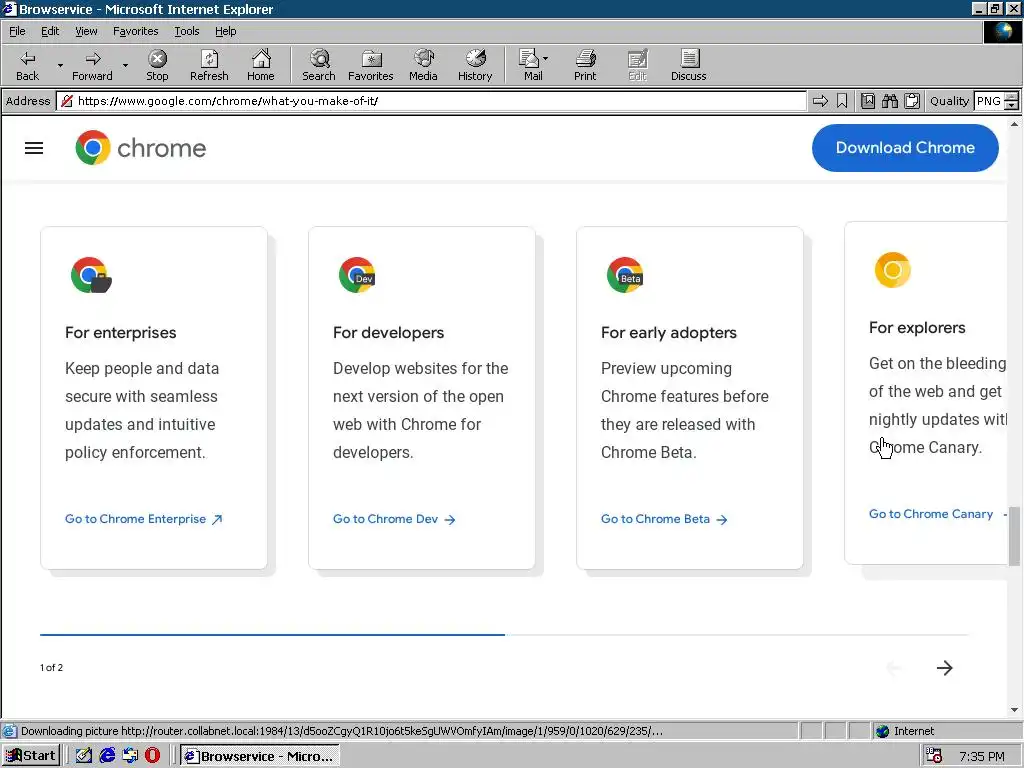Launch Internet Explorer from quick launch
1024x768 pixels.
coord(107,756)
